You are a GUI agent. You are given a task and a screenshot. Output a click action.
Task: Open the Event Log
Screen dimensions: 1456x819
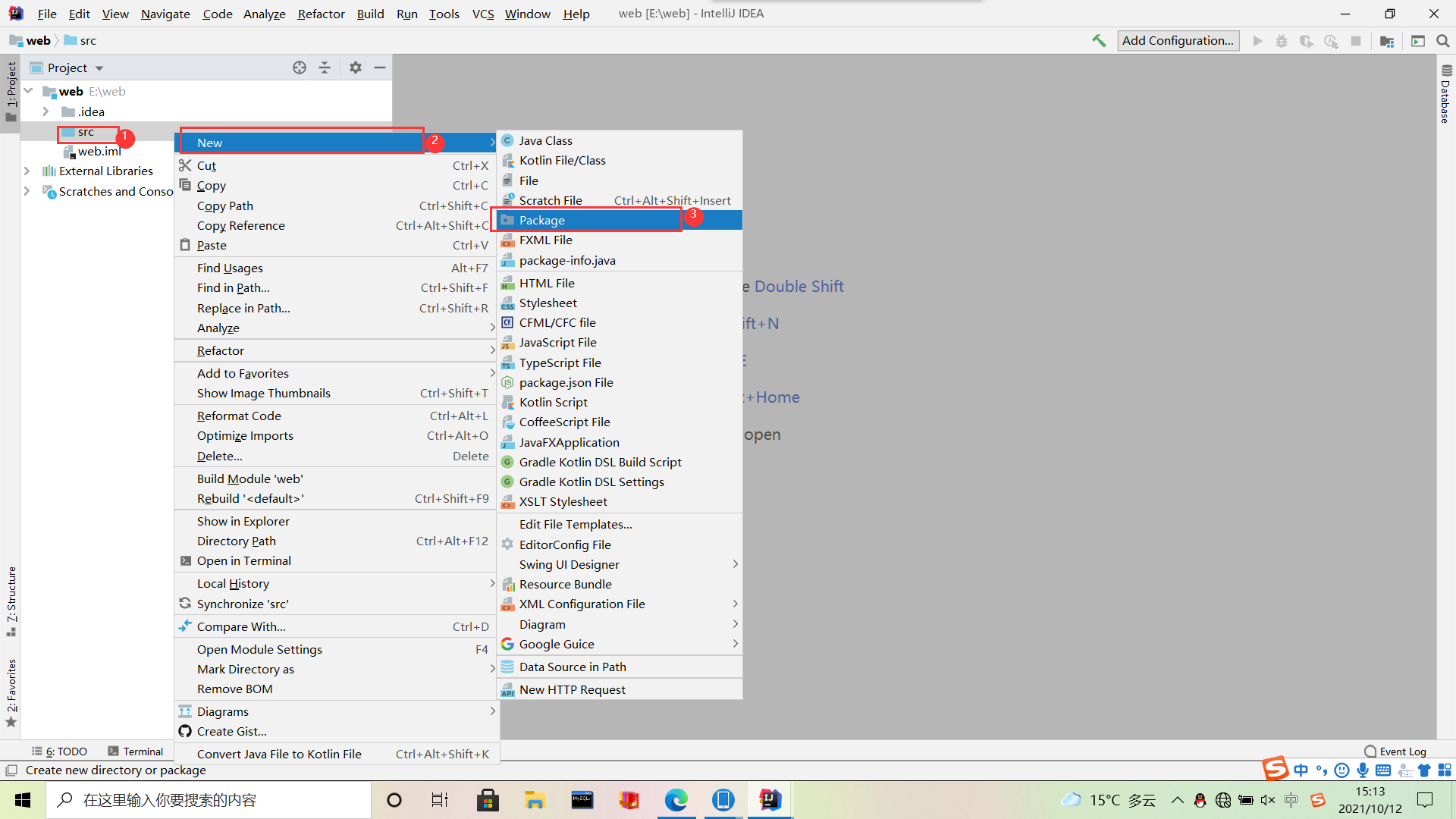click(x=1395, y=752)
